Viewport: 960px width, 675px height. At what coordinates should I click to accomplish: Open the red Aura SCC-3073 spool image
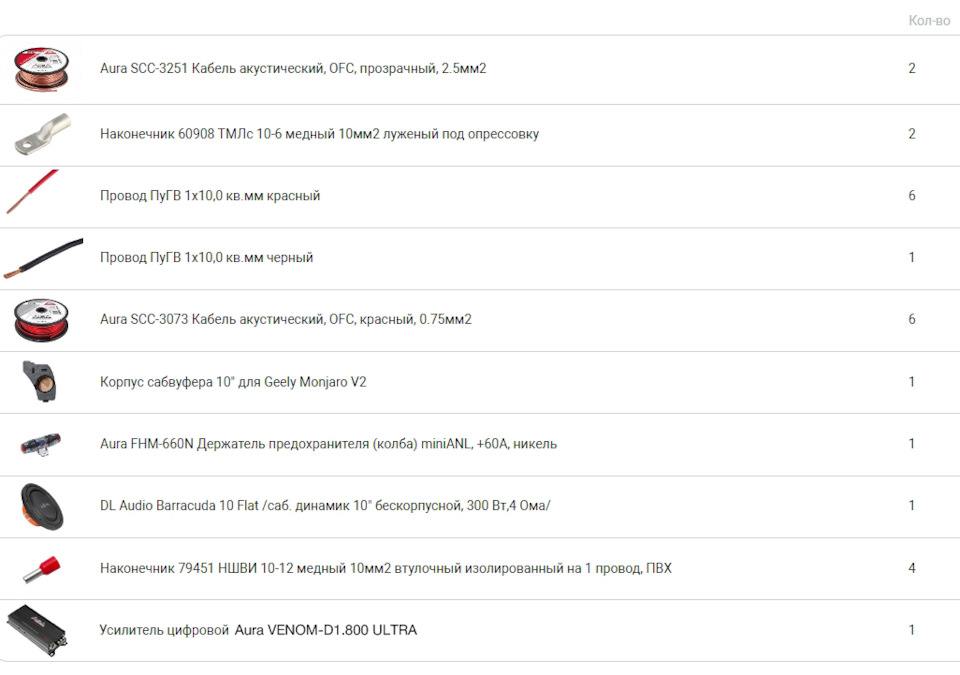coord(42,320)
